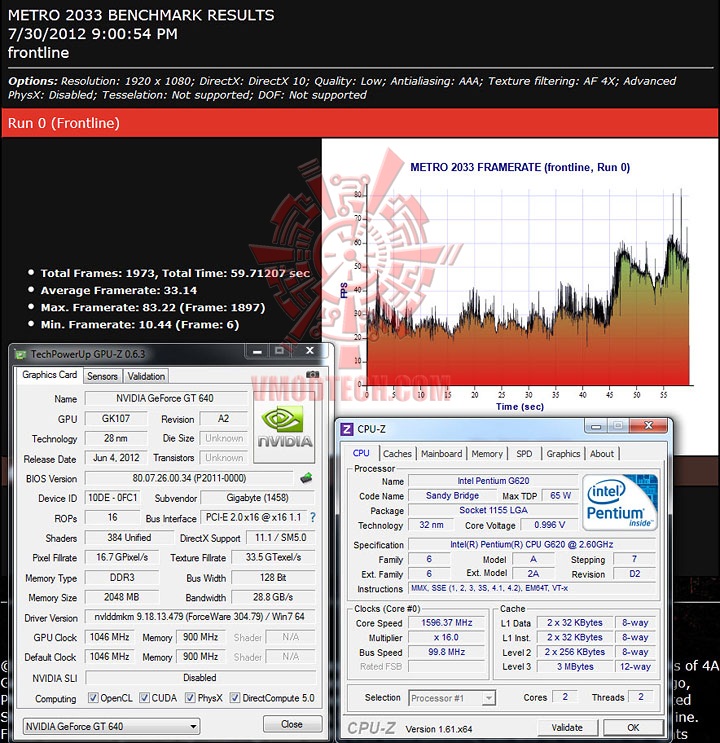Click the Core Speed value 1596.37 MHz

click(447, 623)
